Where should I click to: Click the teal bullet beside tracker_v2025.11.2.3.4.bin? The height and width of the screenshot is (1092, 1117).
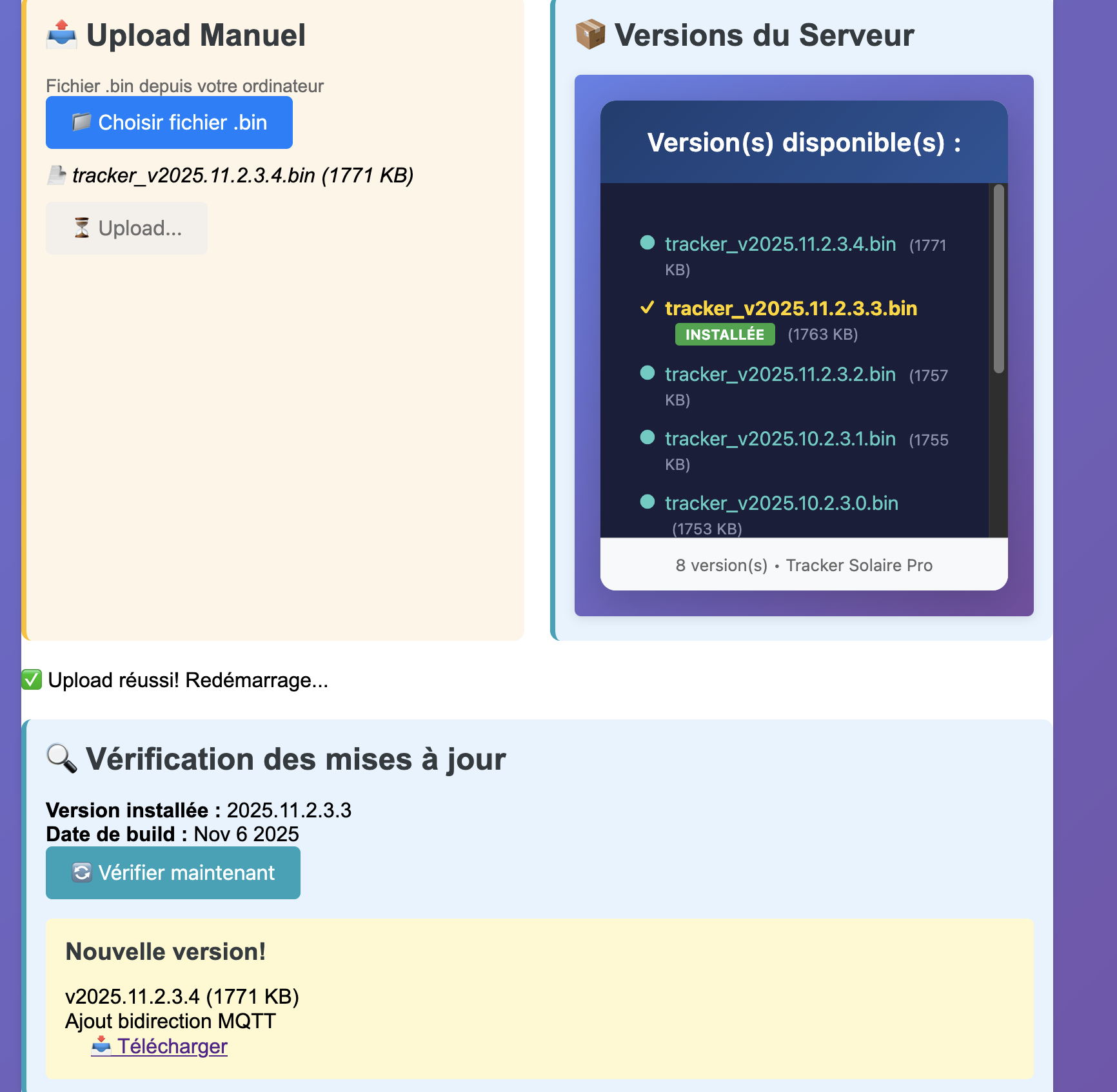tap(647, 243)
